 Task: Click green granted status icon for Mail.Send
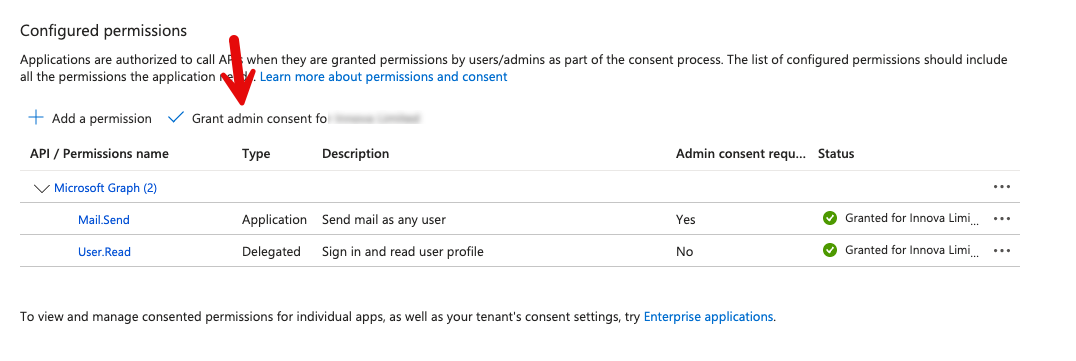[x=830, y=218]
